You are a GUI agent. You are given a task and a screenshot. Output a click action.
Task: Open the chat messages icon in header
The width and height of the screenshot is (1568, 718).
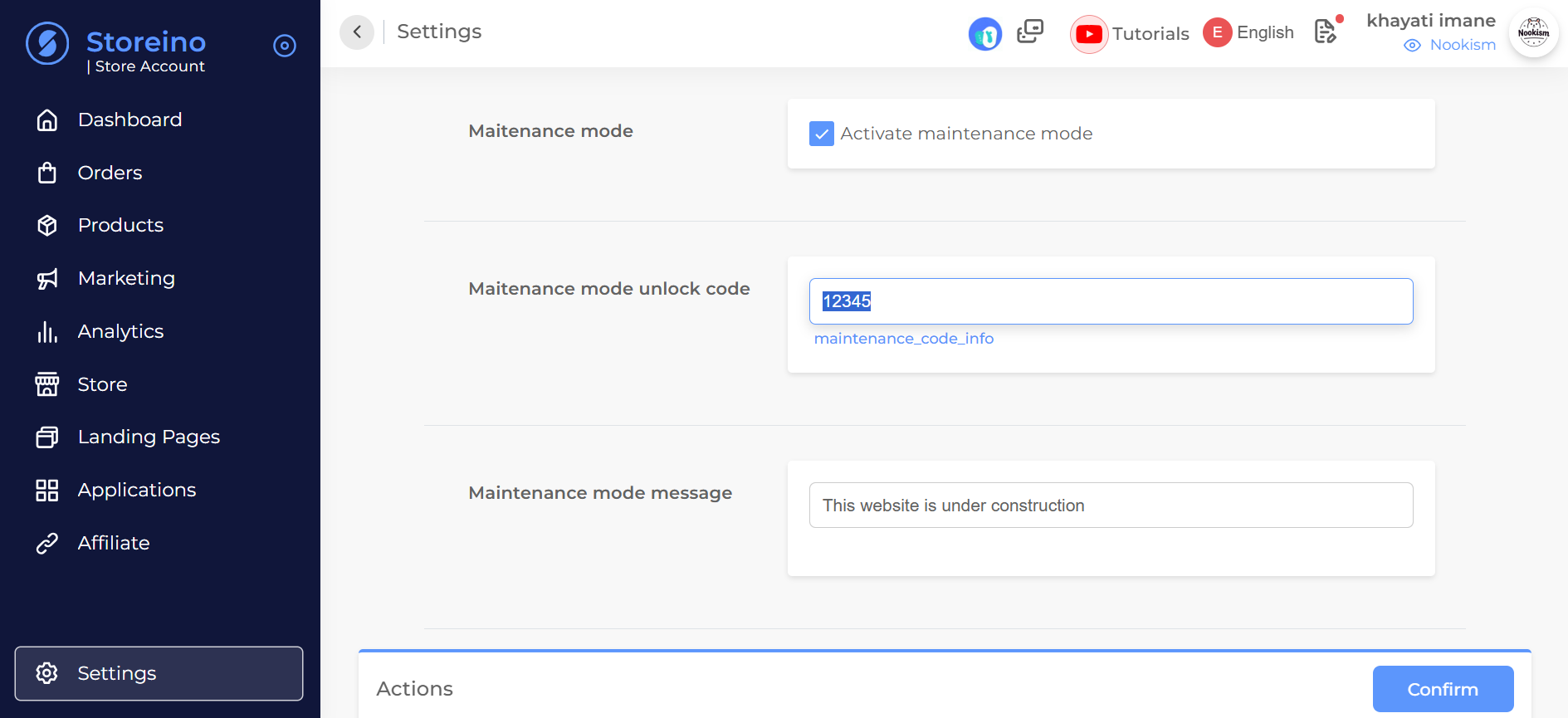(x=1030, y=32)
